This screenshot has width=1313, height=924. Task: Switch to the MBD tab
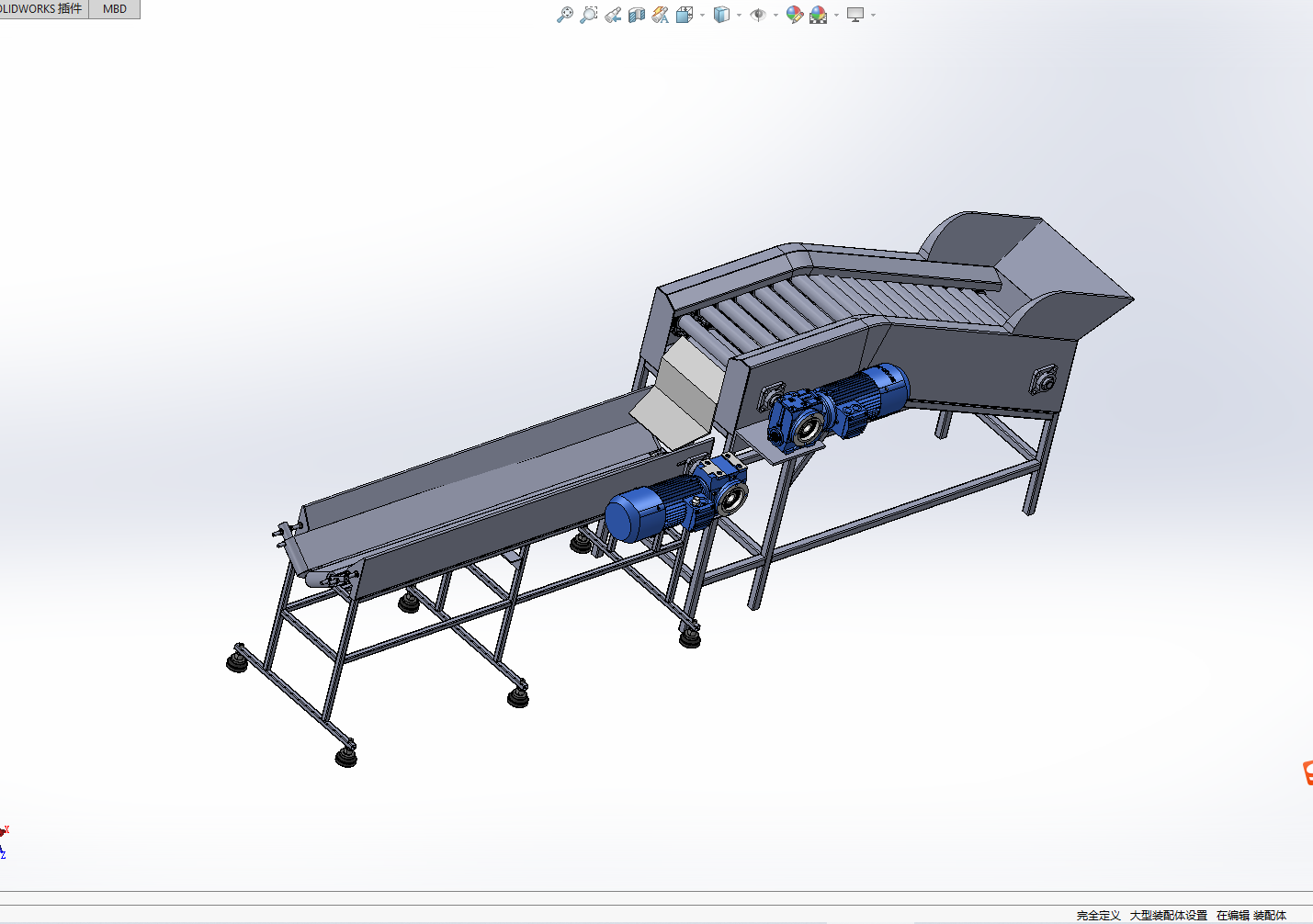click(x=115, y=8)
